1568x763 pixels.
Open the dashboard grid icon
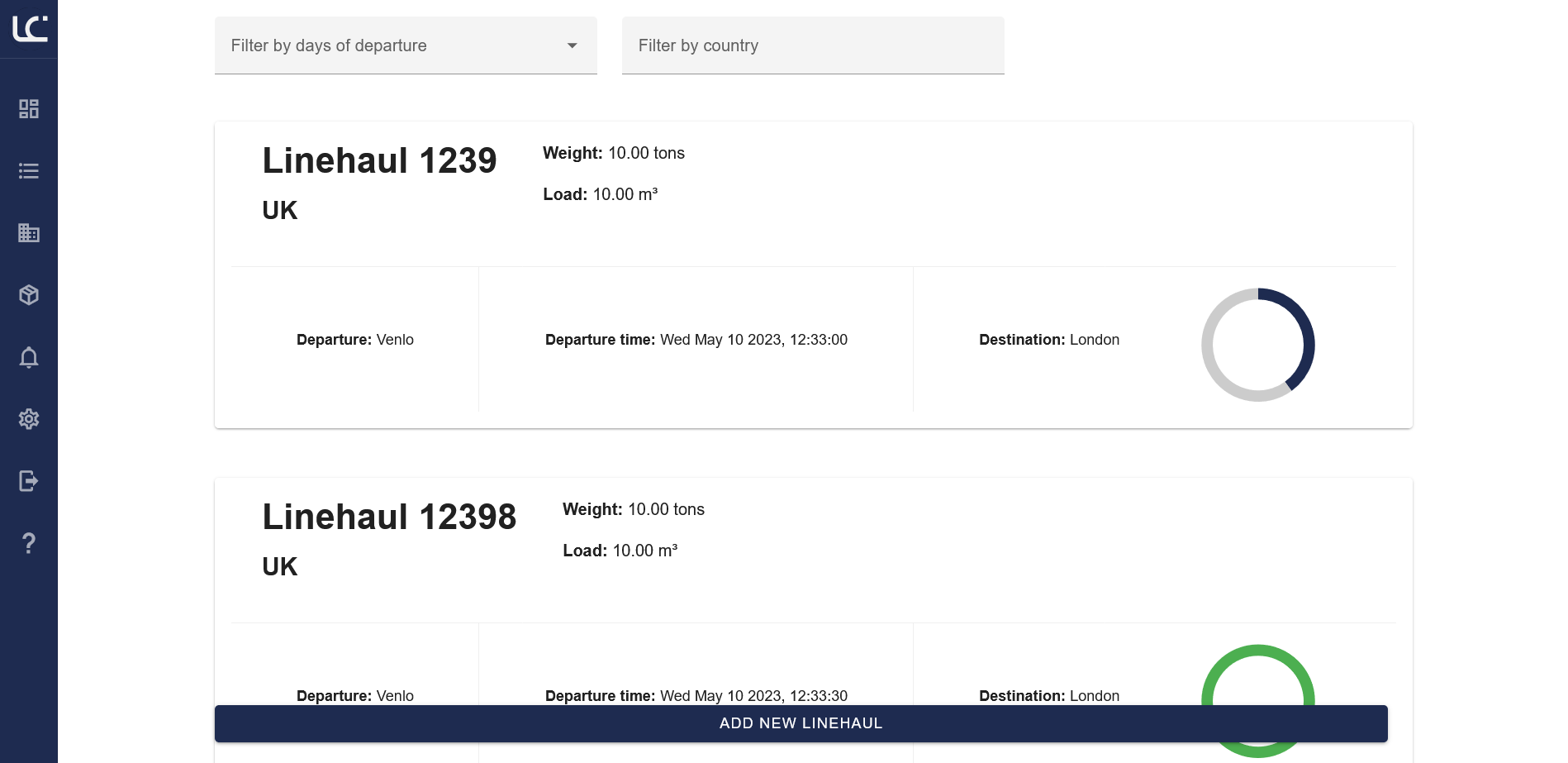29,109
